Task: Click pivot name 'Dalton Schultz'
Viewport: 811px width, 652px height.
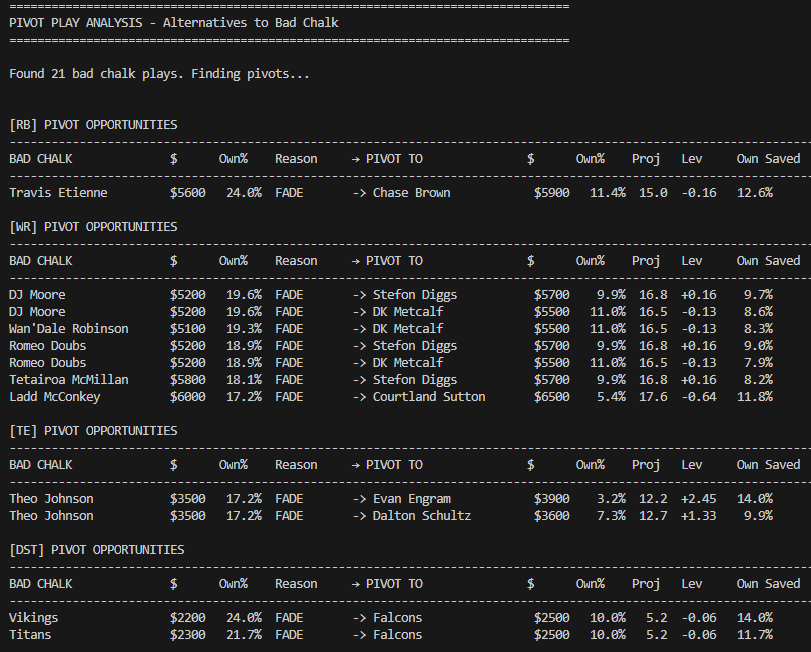Action: [x=422, y=516]
